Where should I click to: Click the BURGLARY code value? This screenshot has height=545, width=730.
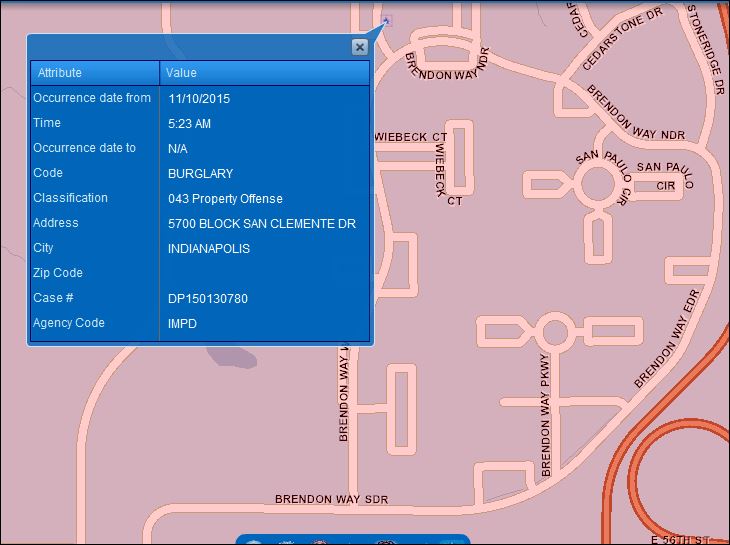200,174
